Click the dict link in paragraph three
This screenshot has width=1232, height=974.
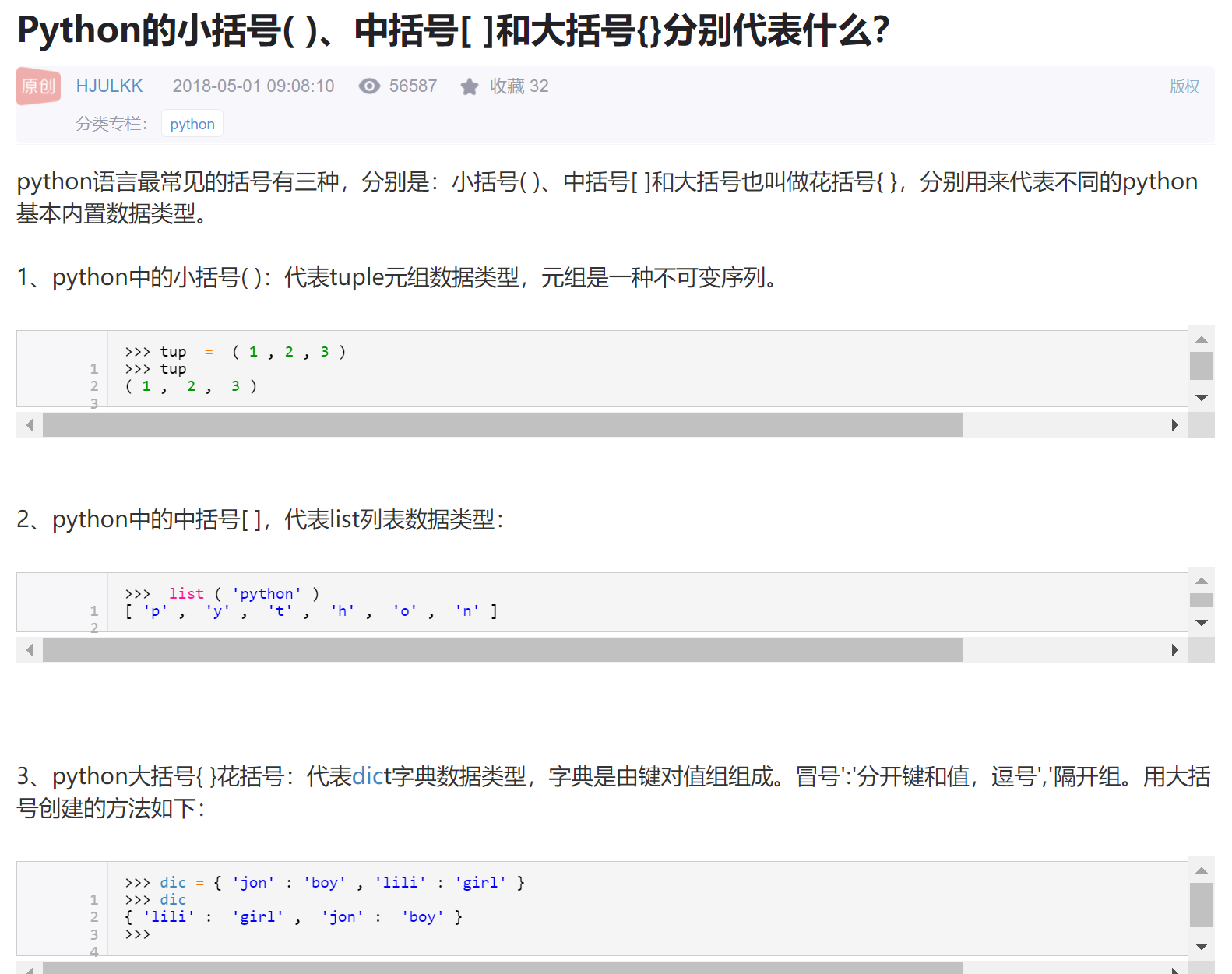tap(368, 776)
